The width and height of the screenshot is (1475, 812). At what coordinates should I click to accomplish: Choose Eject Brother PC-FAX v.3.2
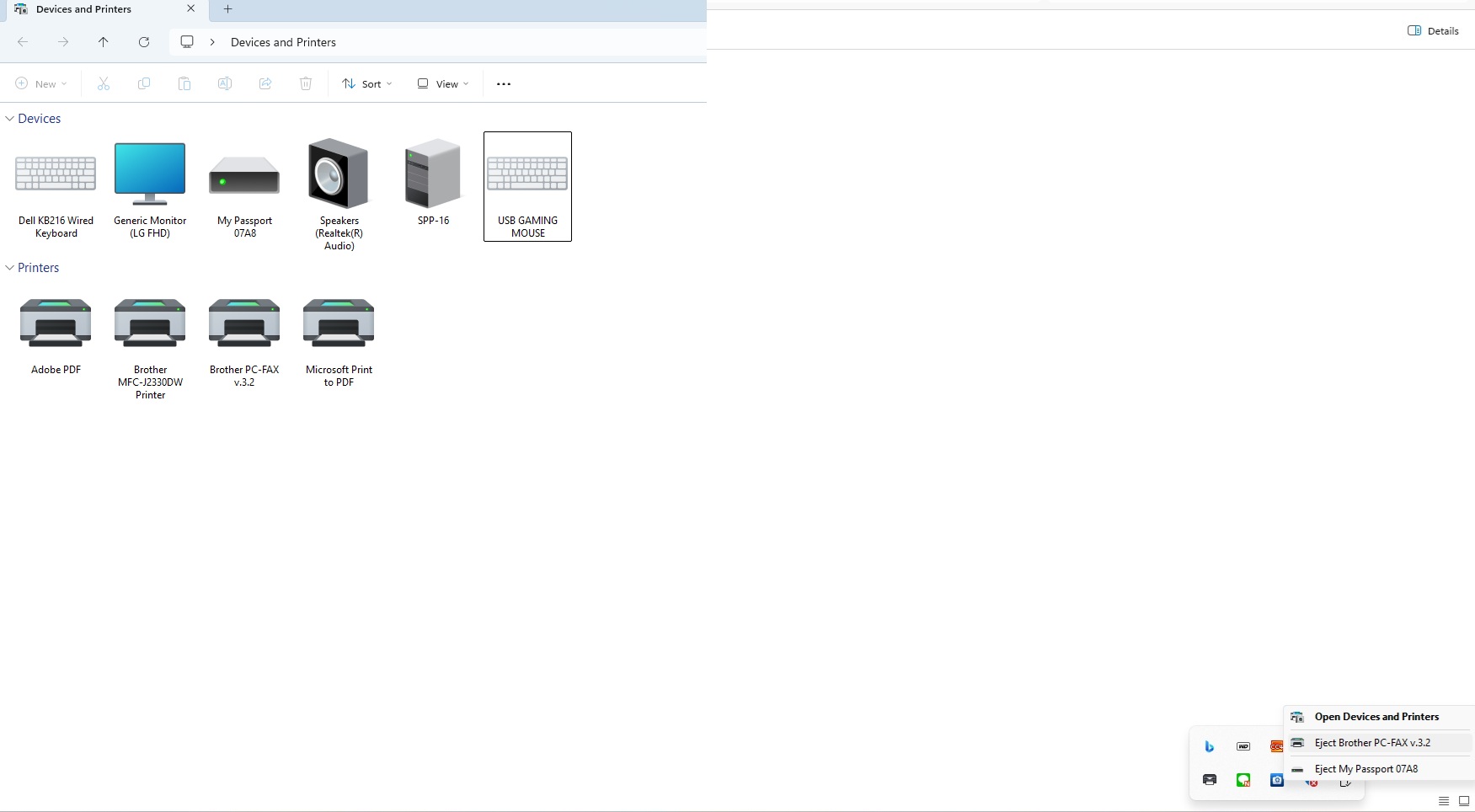point(1379,743)
